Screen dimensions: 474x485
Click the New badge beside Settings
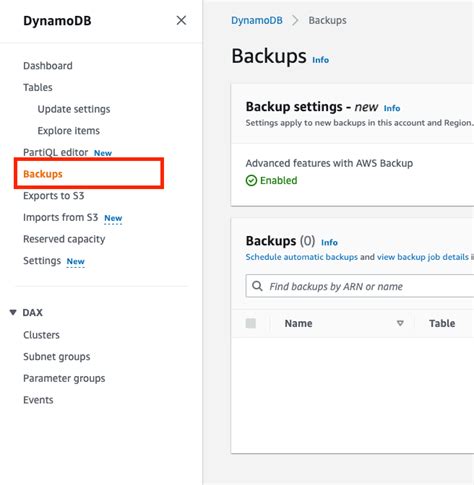pos(75,261)
